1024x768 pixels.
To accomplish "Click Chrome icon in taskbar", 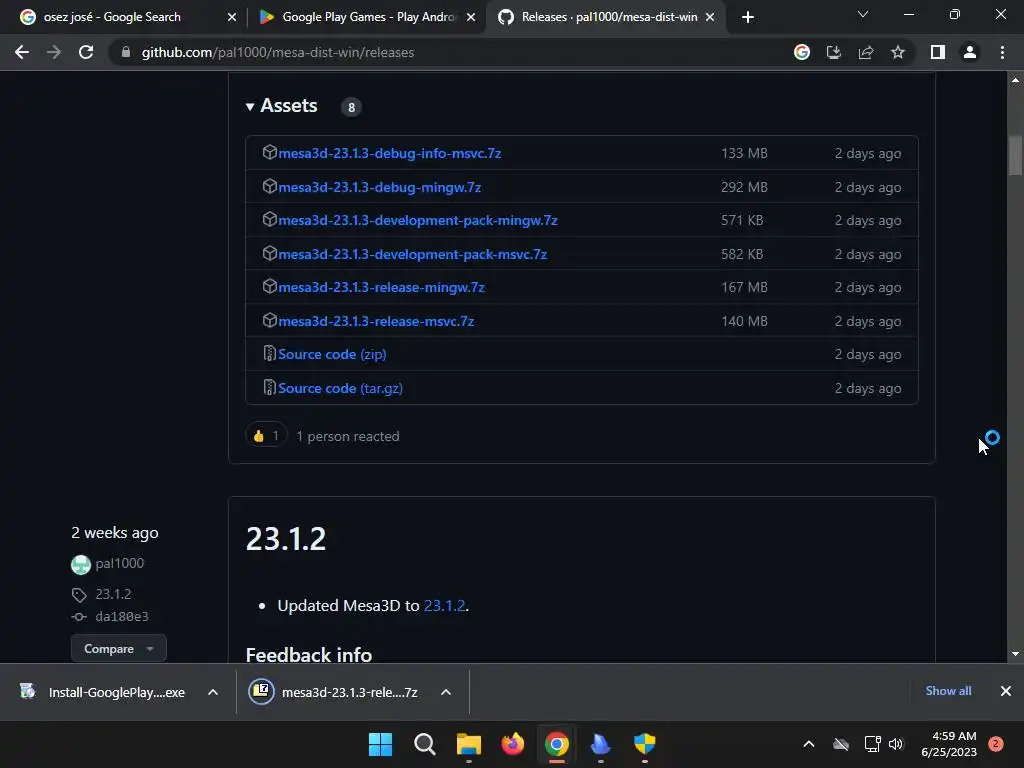I will click(x=556, y=744).
